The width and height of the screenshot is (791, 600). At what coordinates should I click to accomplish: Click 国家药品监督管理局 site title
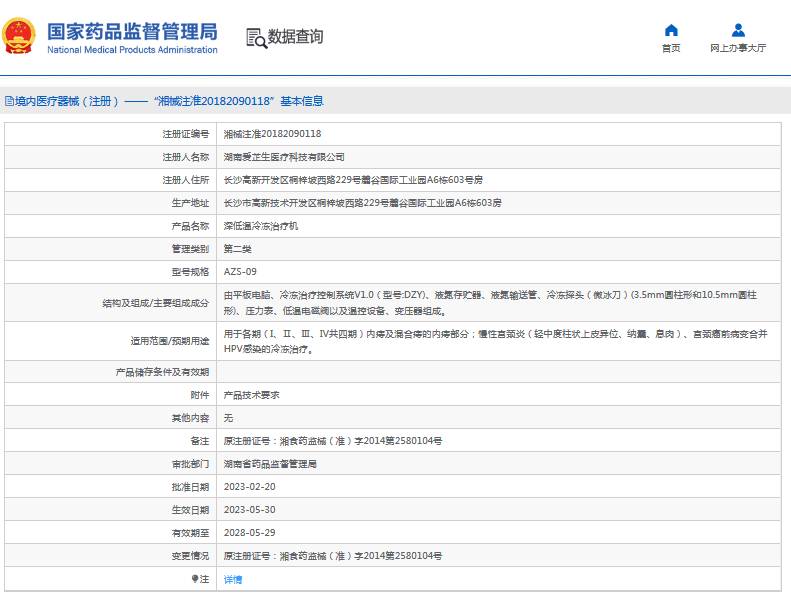132,31
